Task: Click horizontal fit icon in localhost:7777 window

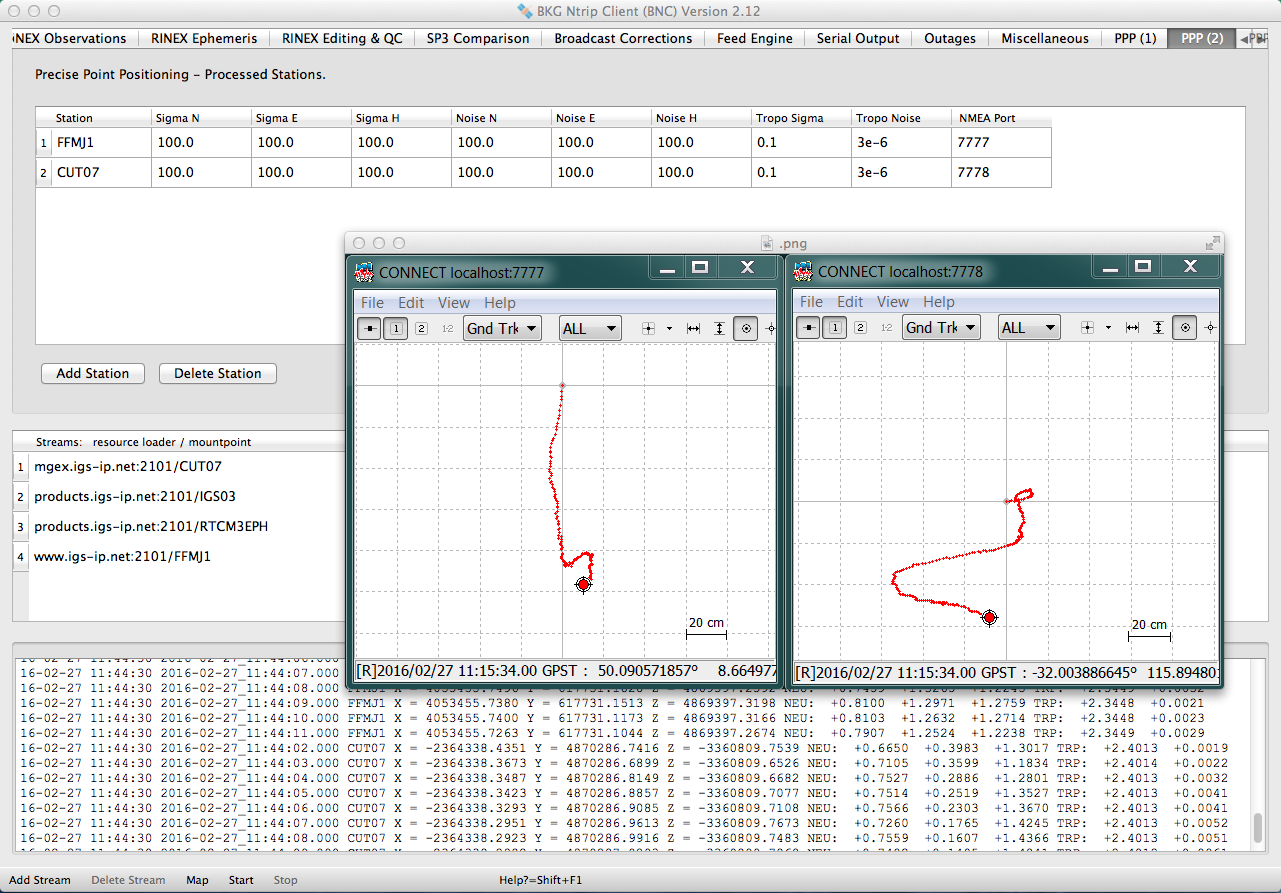Action: (693, 328)
